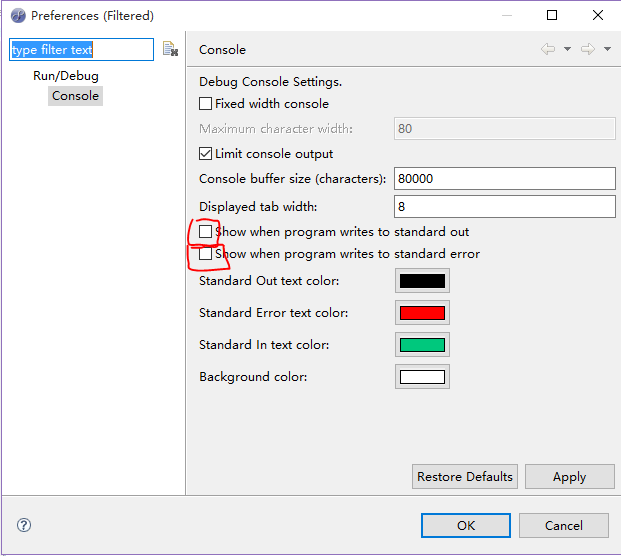Open Standard In text color swatch

[x=422, y=345]
